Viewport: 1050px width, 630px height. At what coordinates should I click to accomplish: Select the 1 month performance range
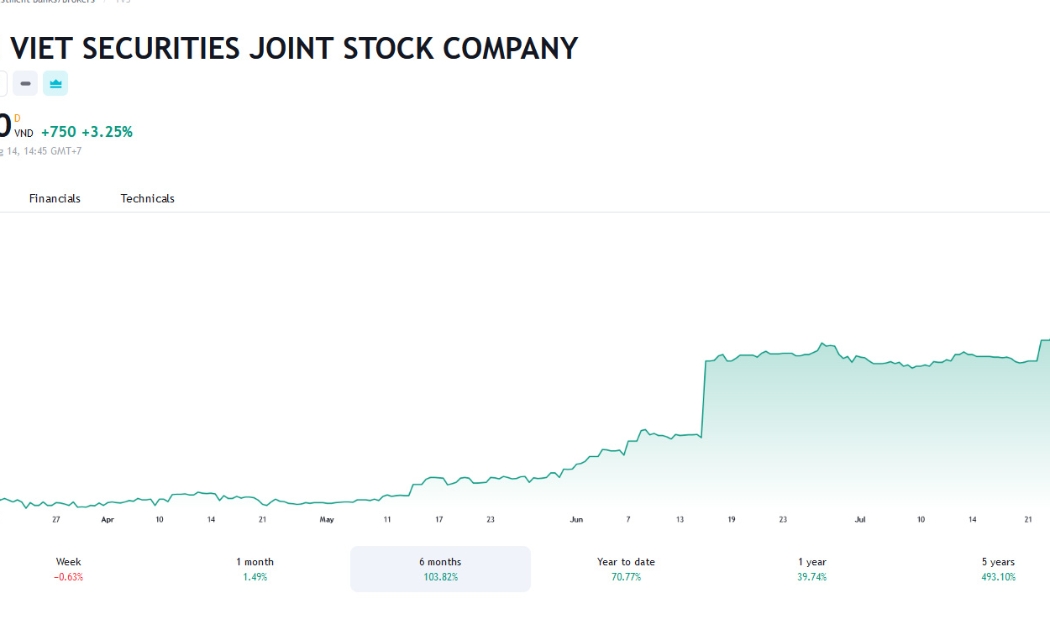click(254, 569)
